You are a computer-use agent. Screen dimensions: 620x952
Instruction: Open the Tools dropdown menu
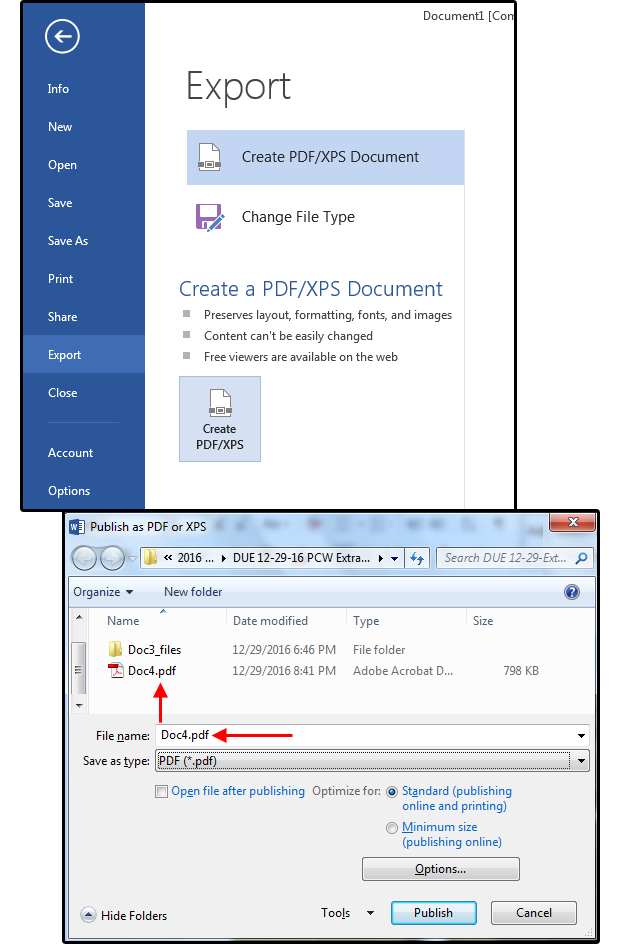click(x=347, y=913)
